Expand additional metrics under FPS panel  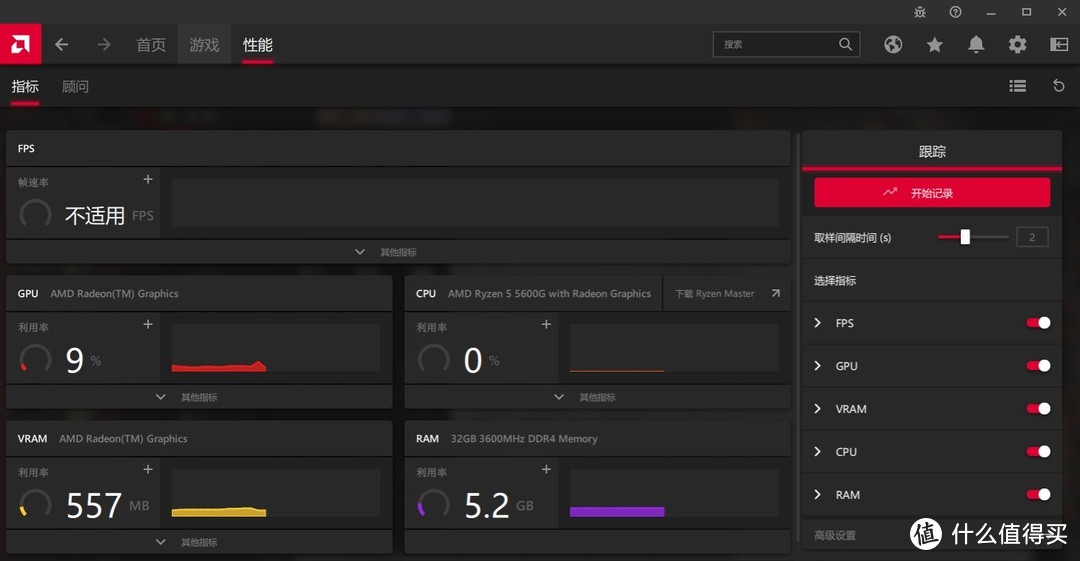(x=361, y=252)
